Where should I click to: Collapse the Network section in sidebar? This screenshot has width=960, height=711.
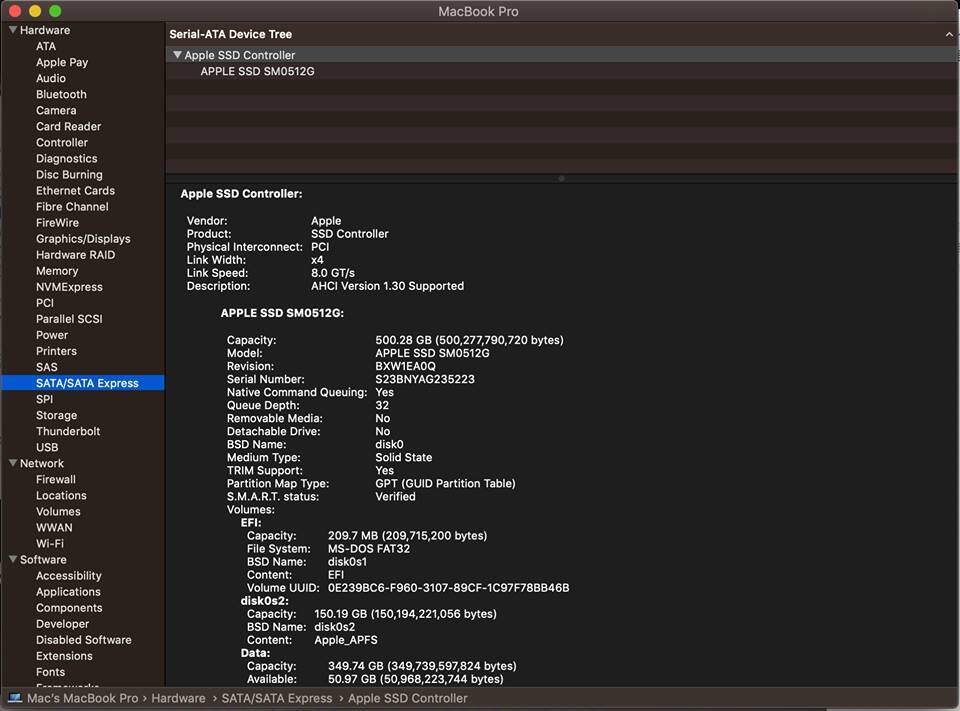point(12,463)
